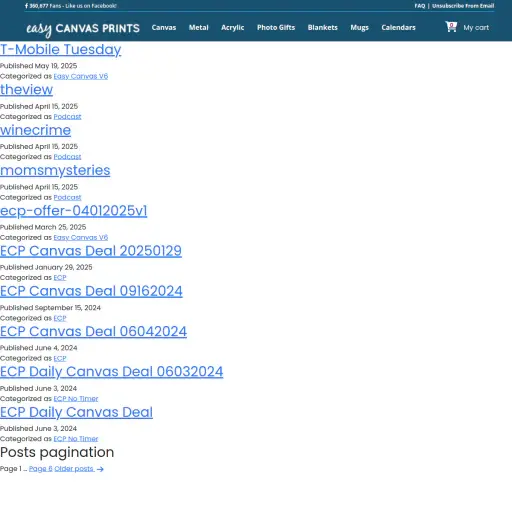Click the Older posts arrow icon
The image size is (512, 512).
(100, 469)
